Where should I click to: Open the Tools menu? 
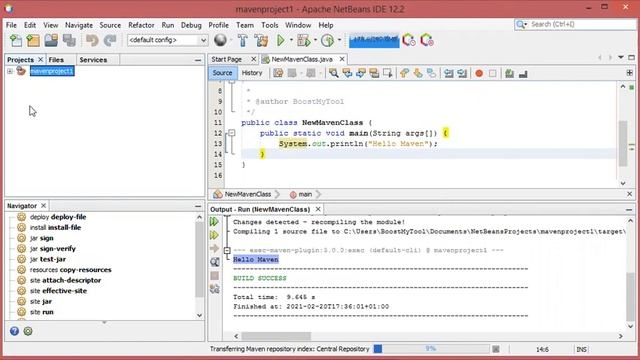point(269,25)
